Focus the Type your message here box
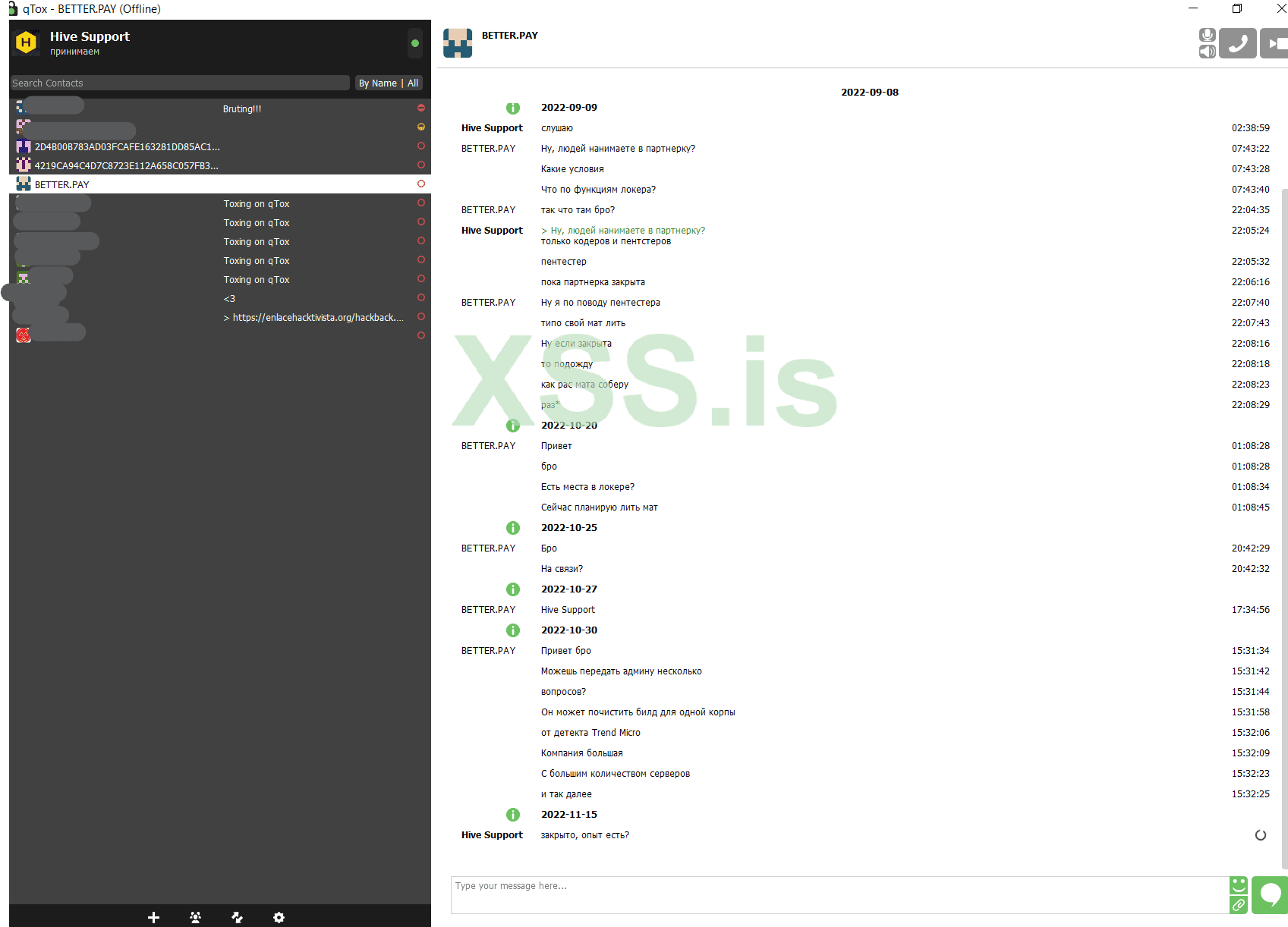Image resolution: width=1288 pixels, height=927 pixels. coord(840,895)
